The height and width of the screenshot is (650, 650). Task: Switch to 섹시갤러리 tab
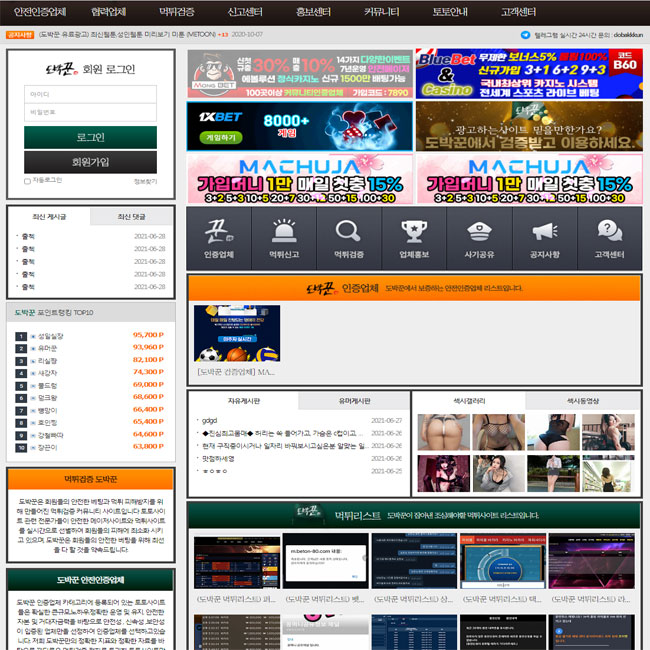(469, 401)
